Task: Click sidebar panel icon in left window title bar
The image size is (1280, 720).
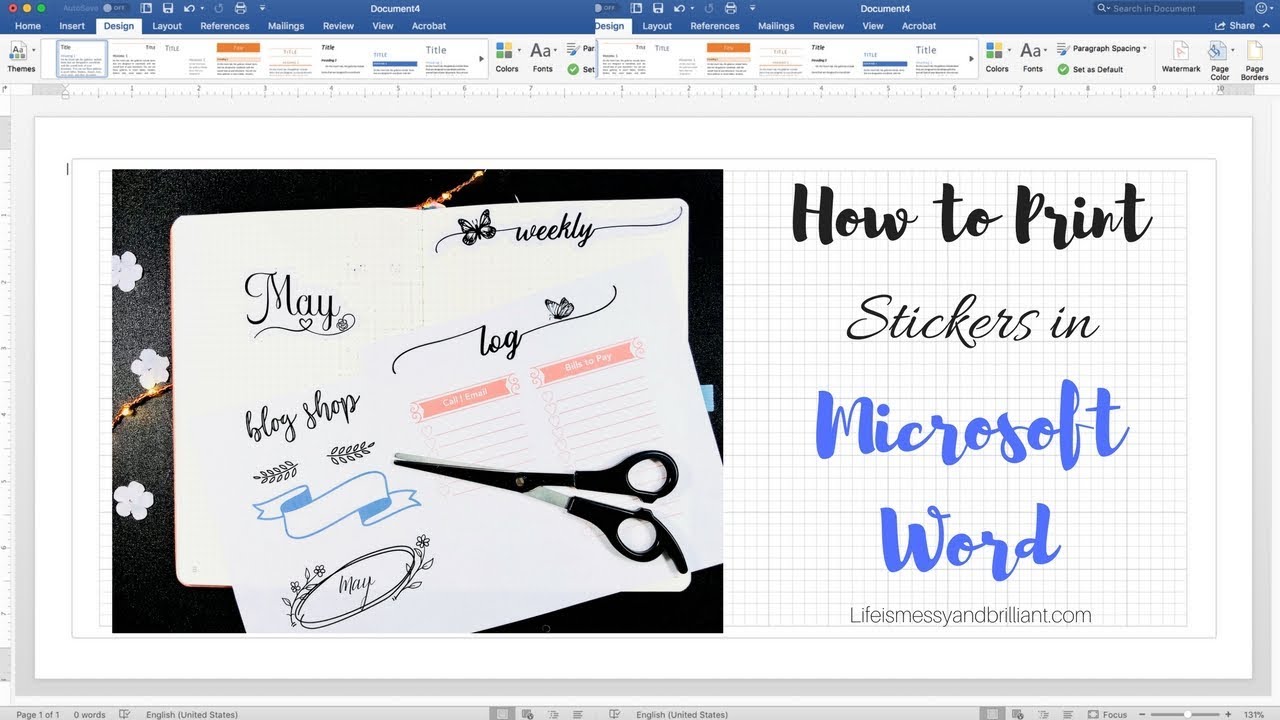Action: [145, 8]
